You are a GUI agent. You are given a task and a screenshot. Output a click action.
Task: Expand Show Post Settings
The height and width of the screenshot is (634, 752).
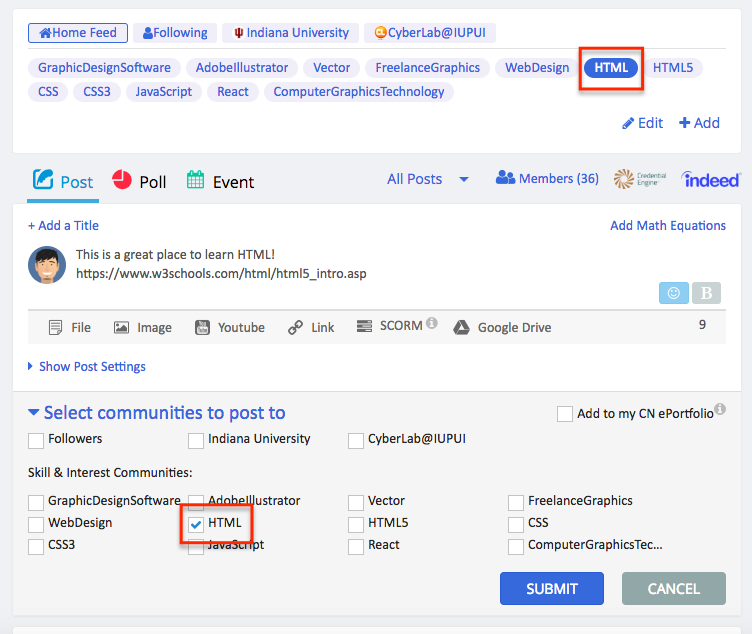coord(87,366)
